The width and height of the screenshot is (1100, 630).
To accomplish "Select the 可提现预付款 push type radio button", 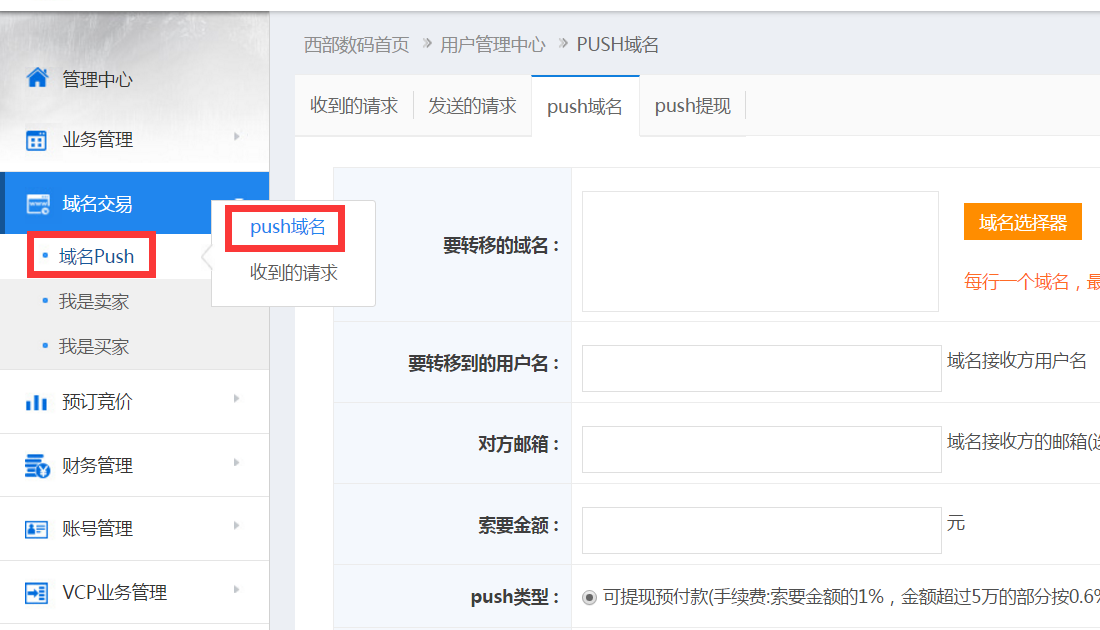I will (x=590, y=597).
